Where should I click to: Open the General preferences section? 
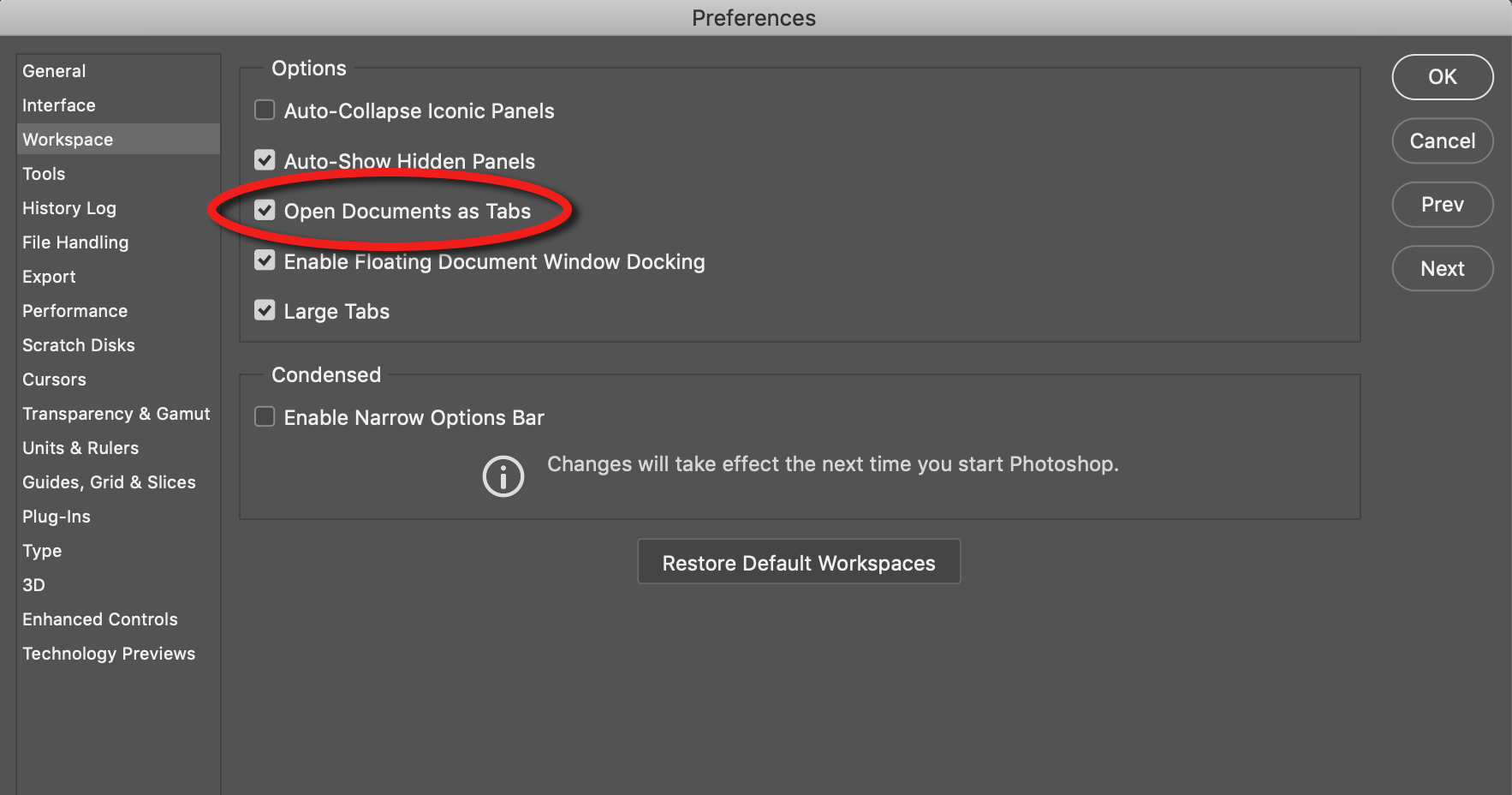[54, 70]
